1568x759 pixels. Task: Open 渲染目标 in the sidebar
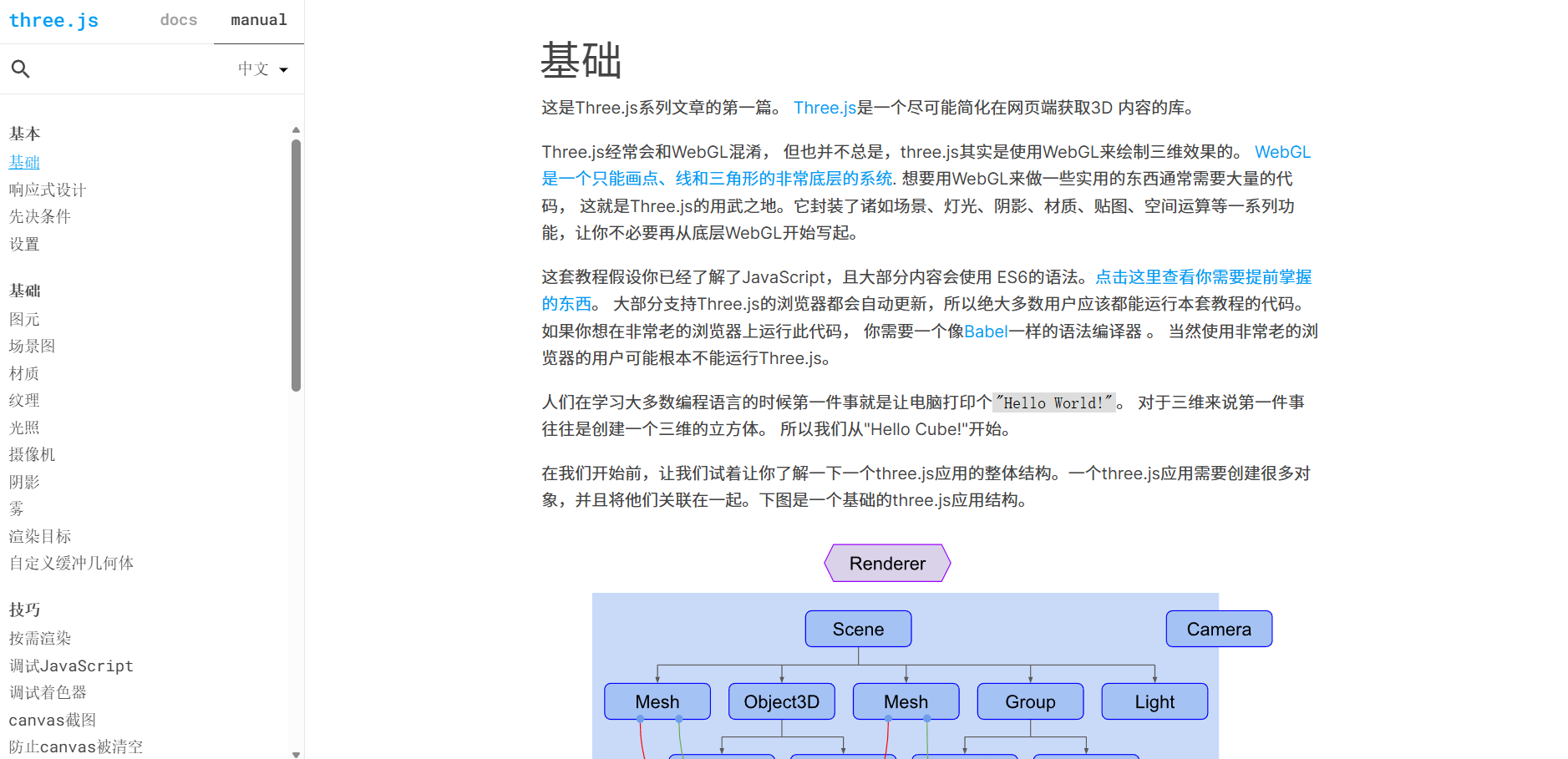pos(40,536)
